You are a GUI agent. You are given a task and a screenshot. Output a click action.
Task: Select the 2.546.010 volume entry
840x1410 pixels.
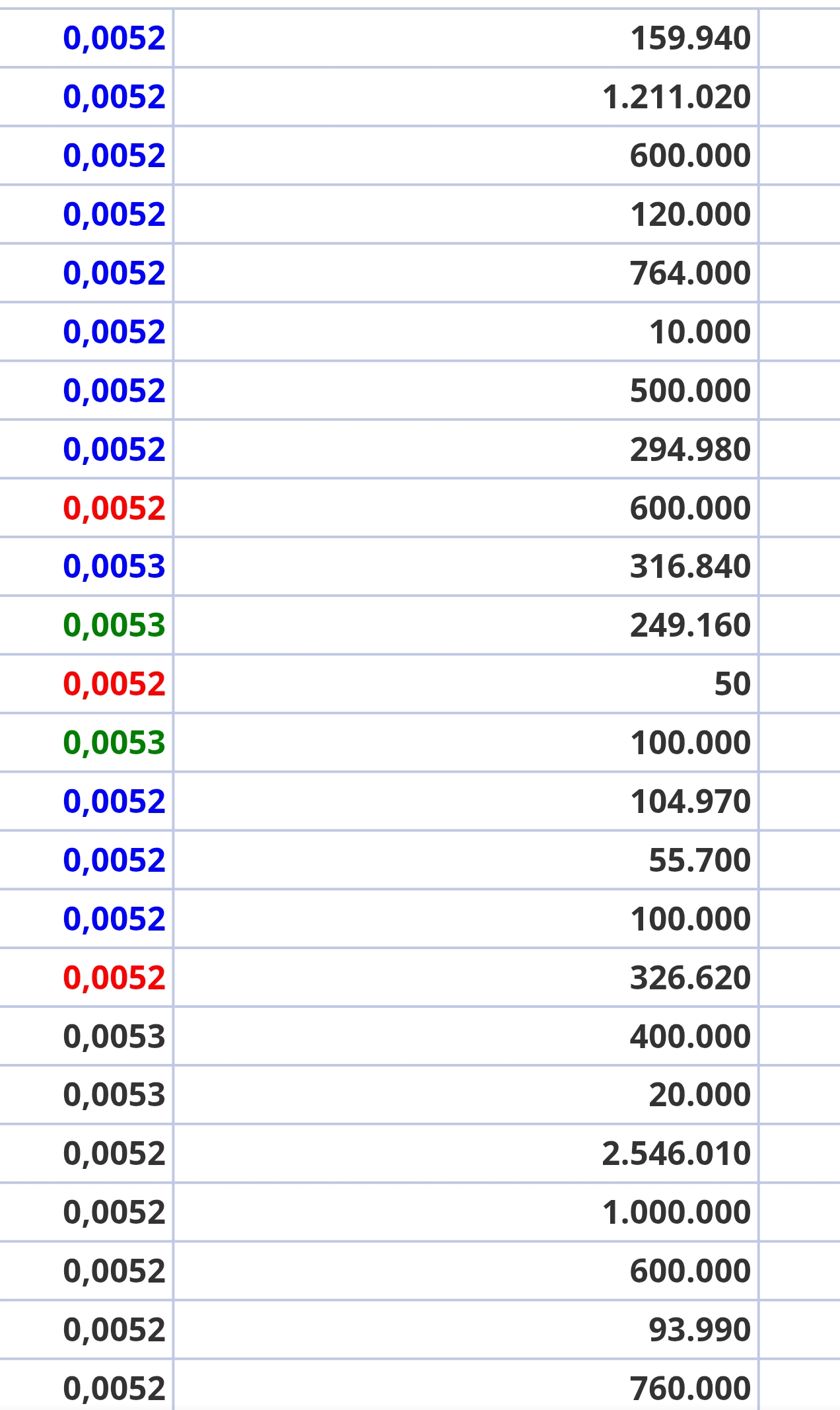point(676,1154)
